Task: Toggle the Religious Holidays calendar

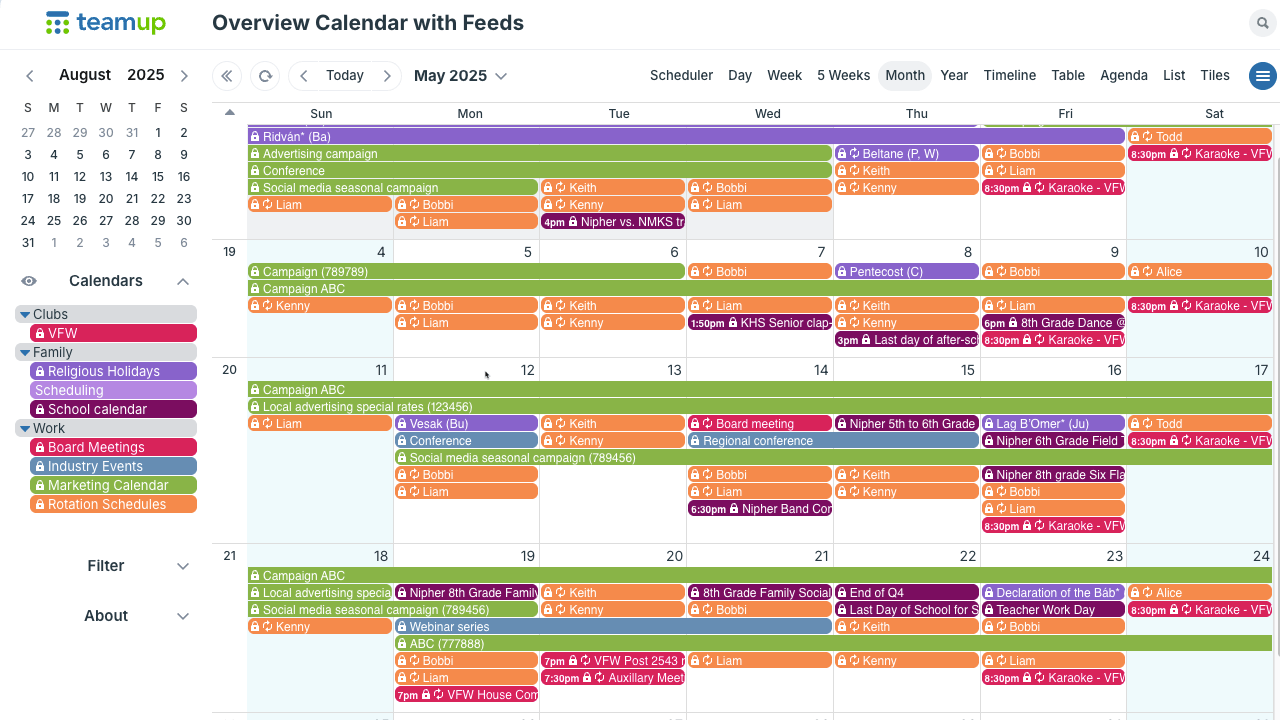Action: point(113,371)
